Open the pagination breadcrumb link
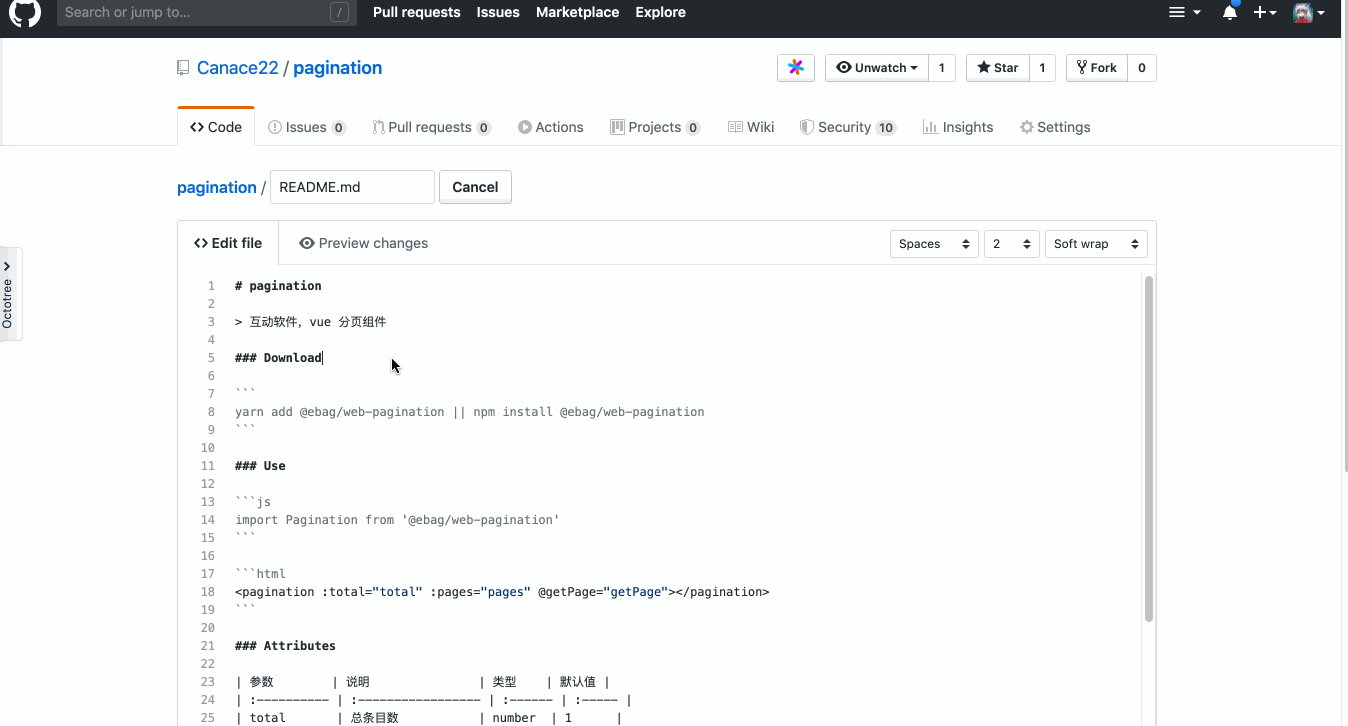 (217, 187)
